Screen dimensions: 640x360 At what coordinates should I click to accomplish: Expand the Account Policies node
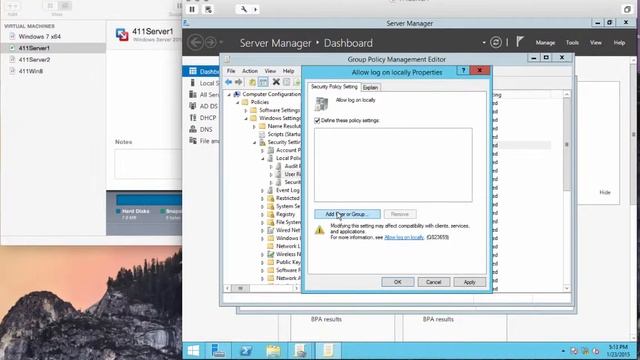pos(262,150)
